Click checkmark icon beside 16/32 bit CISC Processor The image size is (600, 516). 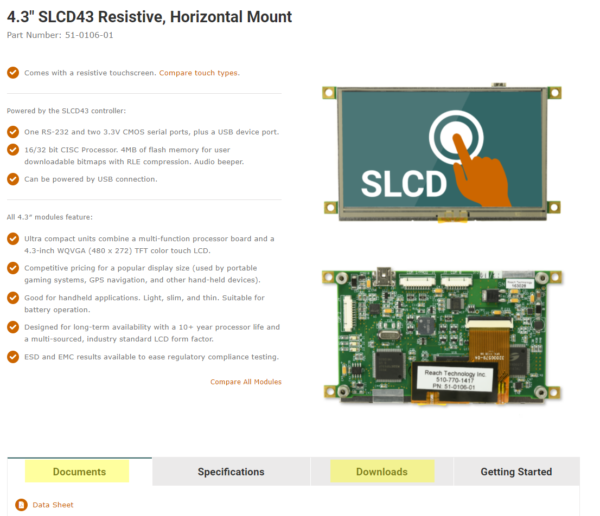click(13, 150)
